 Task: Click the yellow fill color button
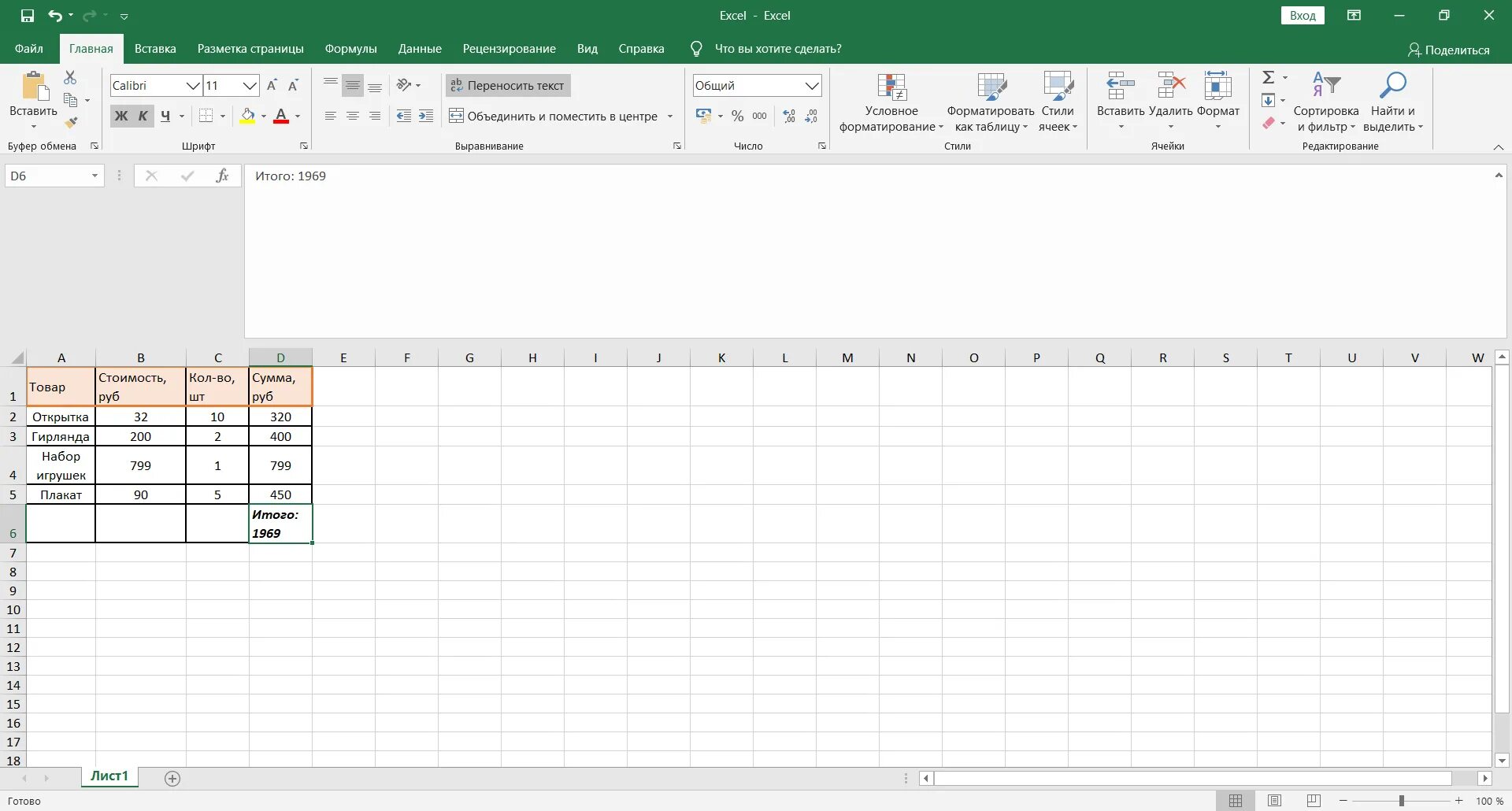247,116
